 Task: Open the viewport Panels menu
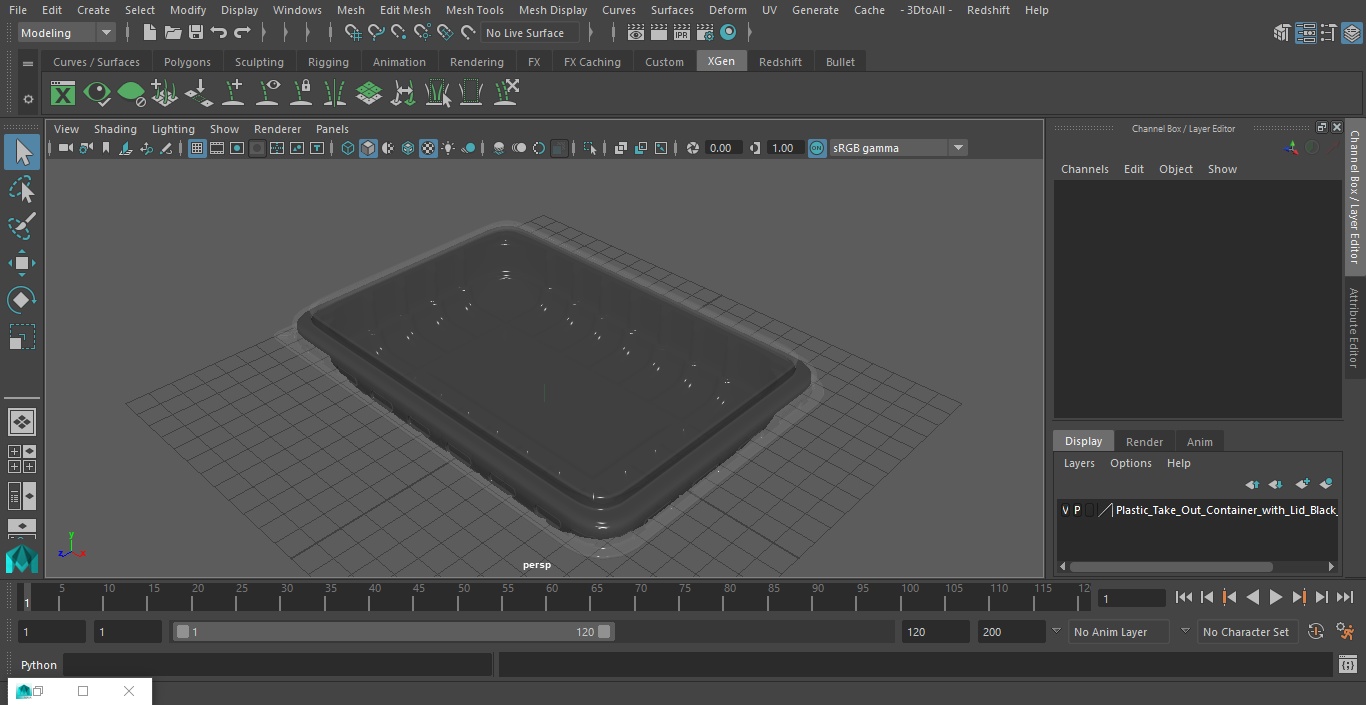click(x=332, y=129)
